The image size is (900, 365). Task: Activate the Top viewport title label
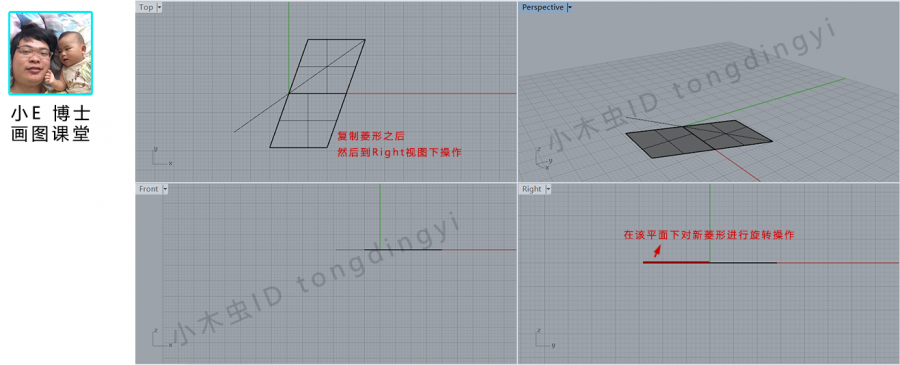146,7
